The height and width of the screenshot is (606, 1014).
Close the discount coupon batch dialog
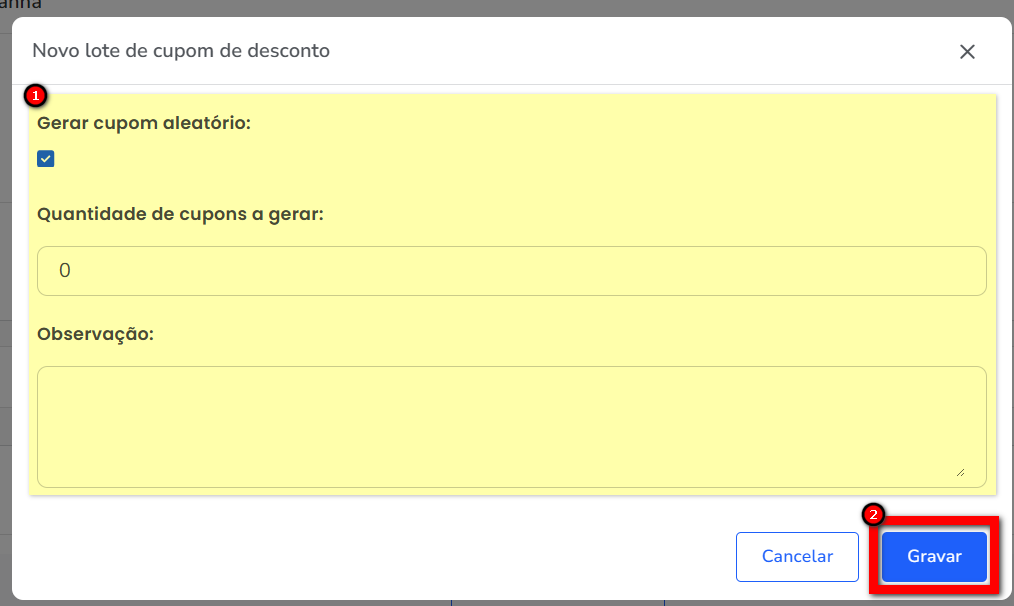[x=967, y=52]
